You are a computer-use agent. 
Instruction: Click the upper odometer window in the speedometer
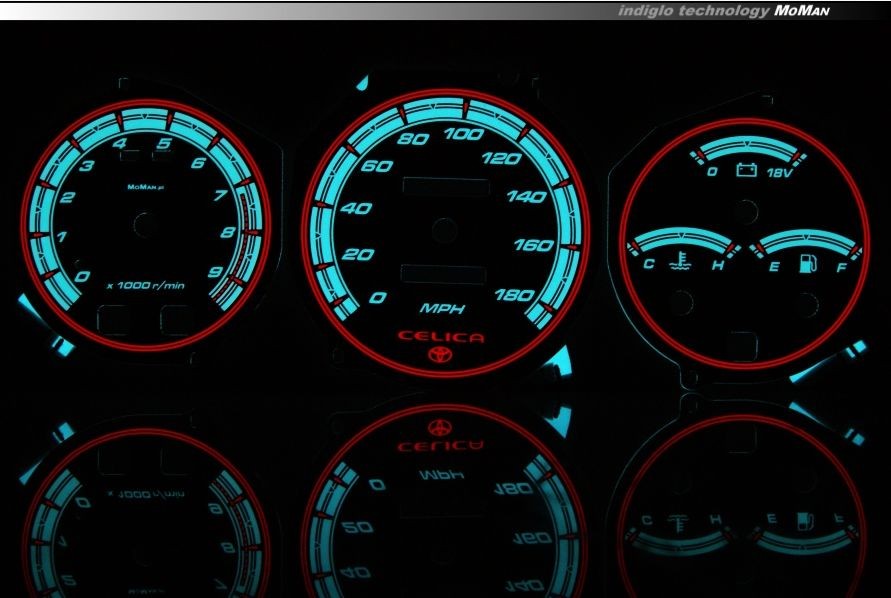[x=445, y=187]
